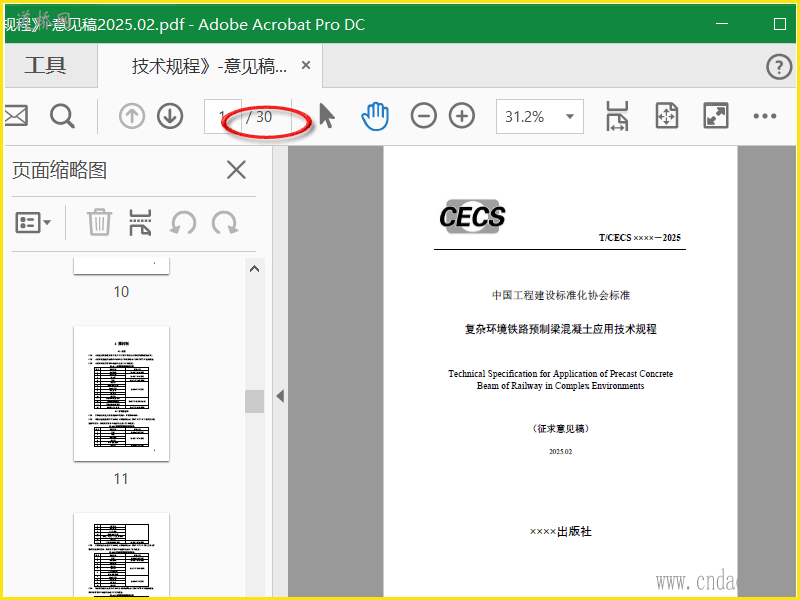800x600 pixels.
Task: Click the fit width scrolling icon
Action: tap(617, 116)
